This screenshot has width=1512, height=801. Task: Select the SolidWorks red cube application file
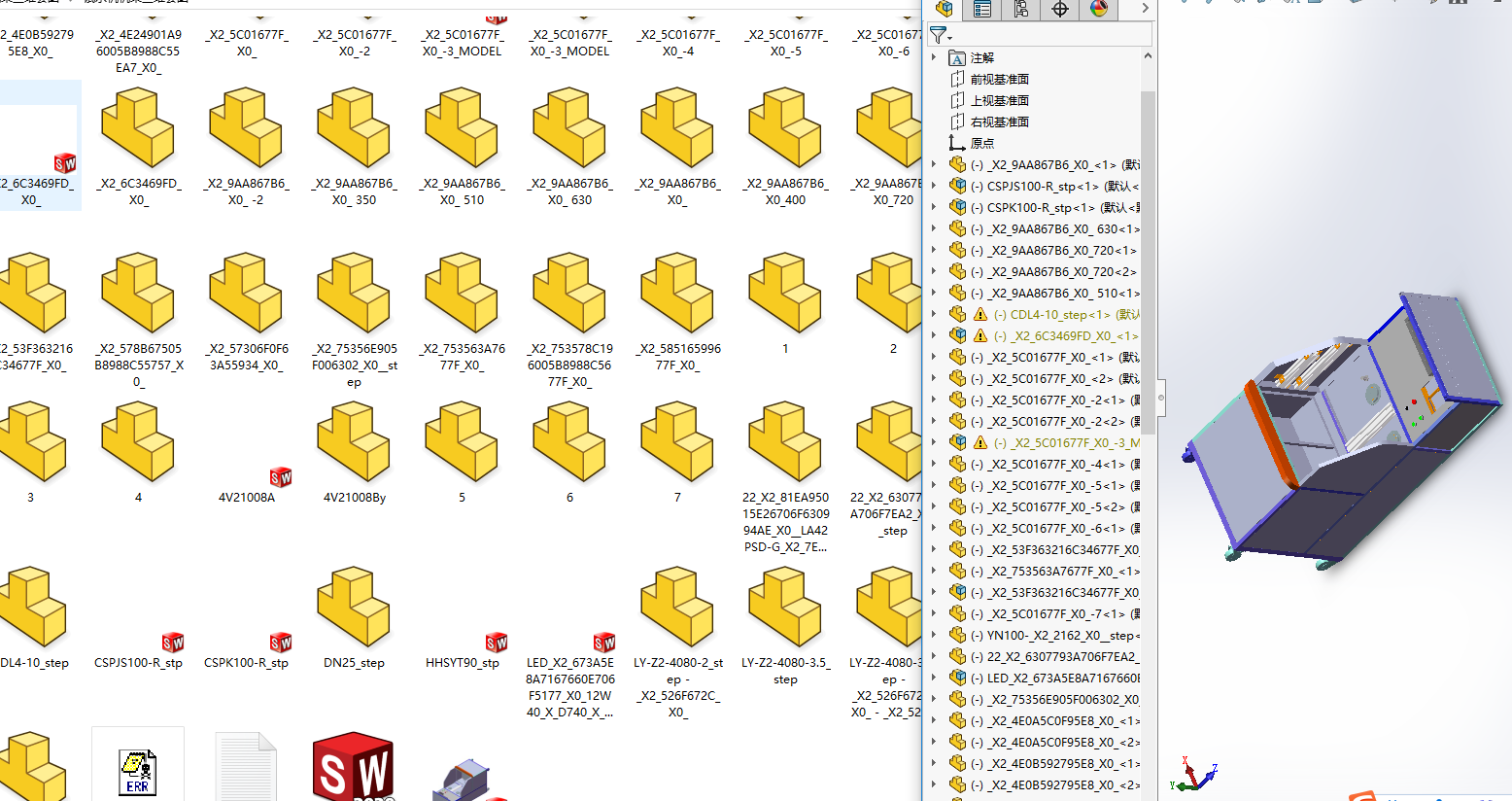[354, 767]
